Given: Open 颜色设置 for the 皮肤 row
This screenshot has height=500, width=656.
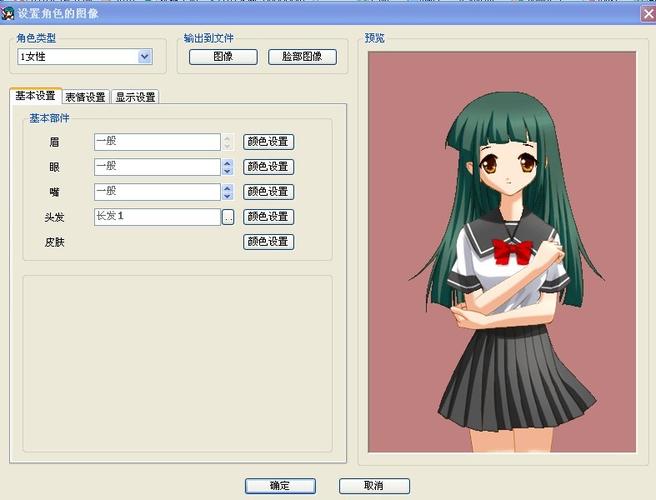Looking at the screenshot, I should pos(269,242).
